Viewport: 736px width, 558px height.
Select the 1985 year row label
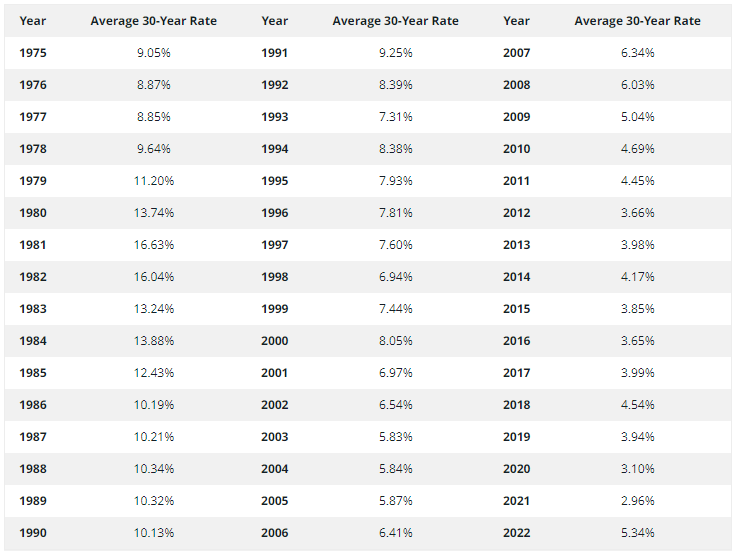(x=33, y=373)
